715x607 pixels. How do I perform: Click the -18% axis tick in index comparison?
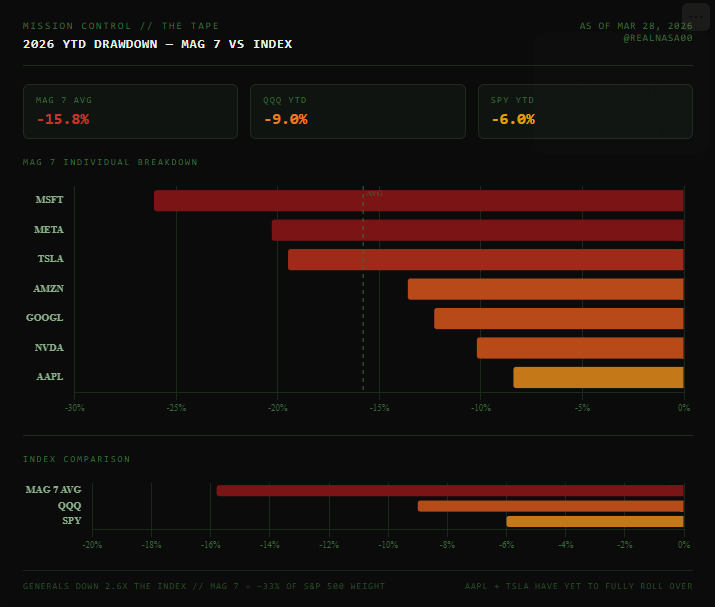coord(151,545)
